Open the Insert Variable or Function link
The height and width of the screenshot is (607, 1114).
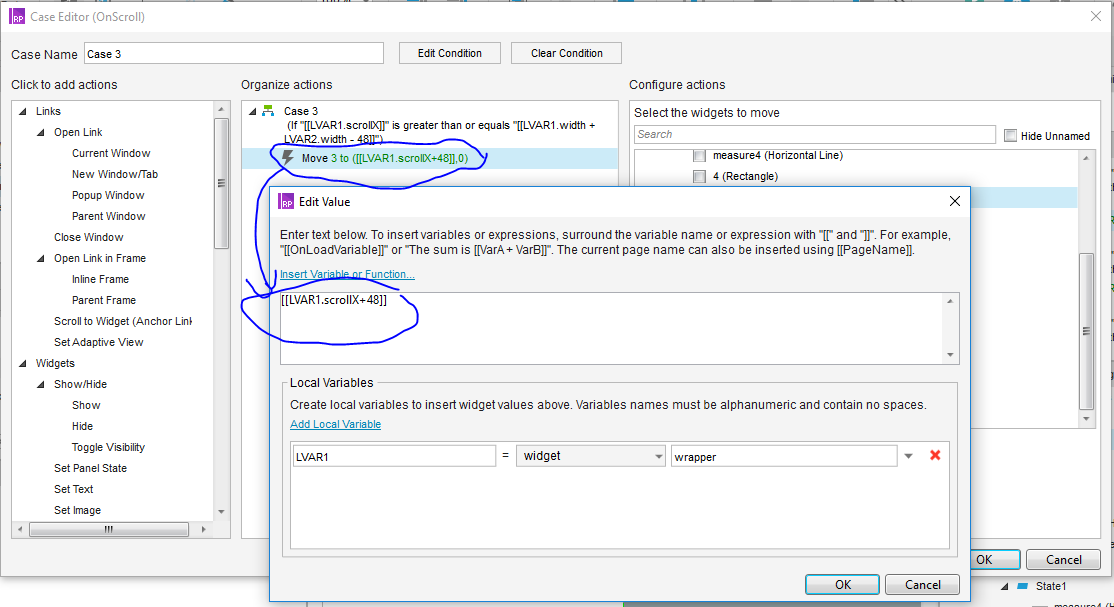click(347, 274)
